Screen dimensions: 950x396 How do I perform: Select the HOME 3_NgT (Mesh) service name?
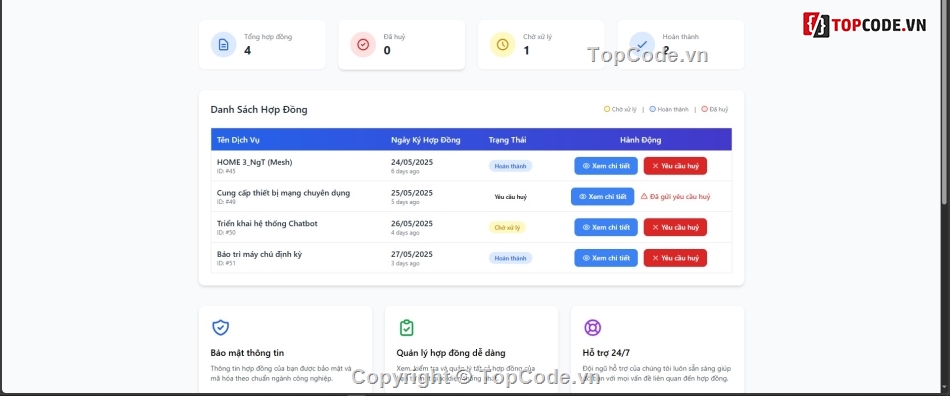coord(254,162)
